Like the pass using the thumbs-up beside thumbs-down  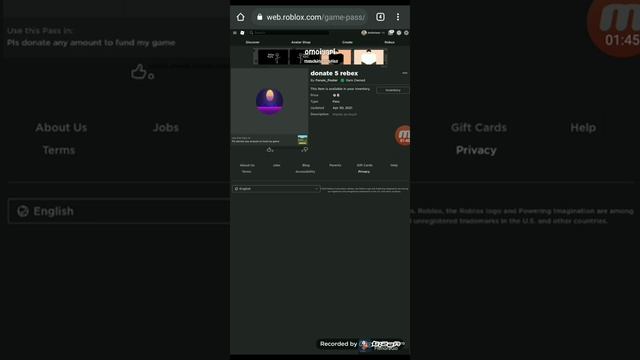point(270,150)
